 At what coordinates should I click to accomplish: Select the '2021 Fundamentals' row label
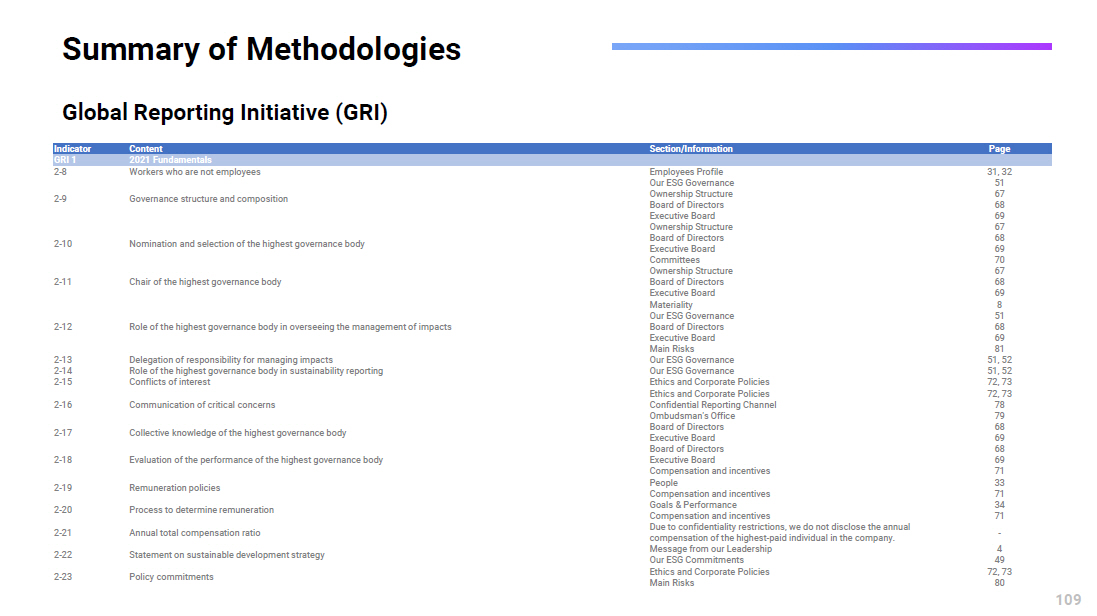tap(170, 160)
